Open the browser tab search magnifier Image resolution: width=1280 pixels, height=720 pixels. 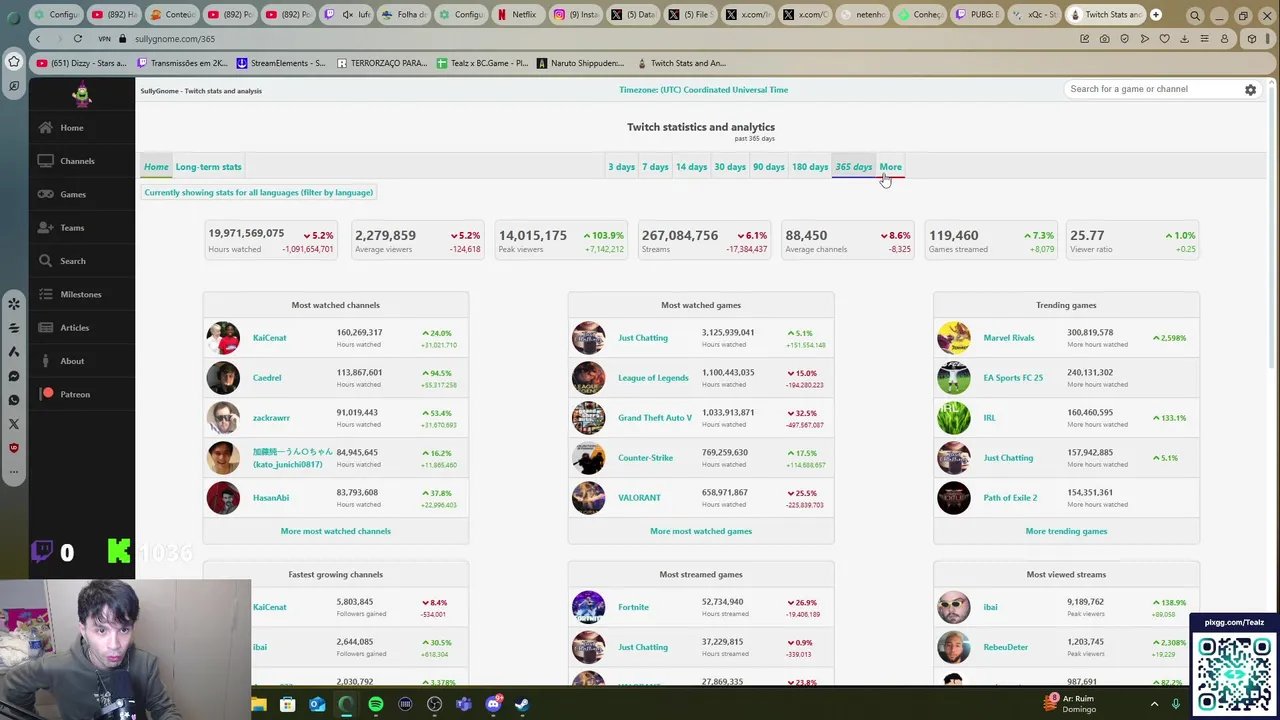tap(1195, 15)
